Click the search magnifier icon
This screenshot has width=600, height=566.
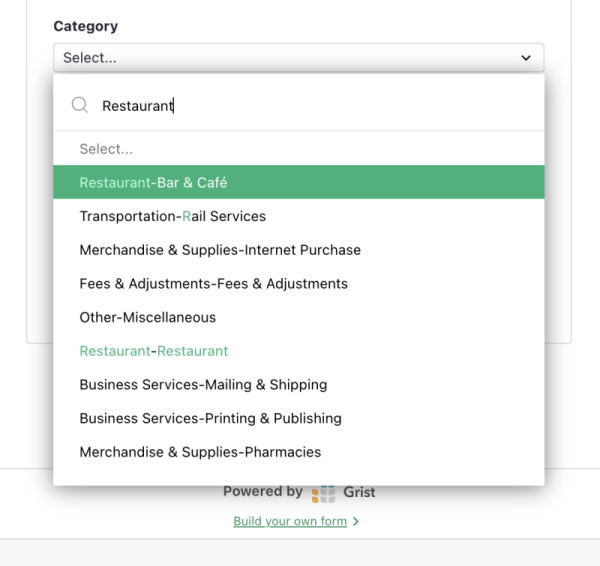coord(80,105)
